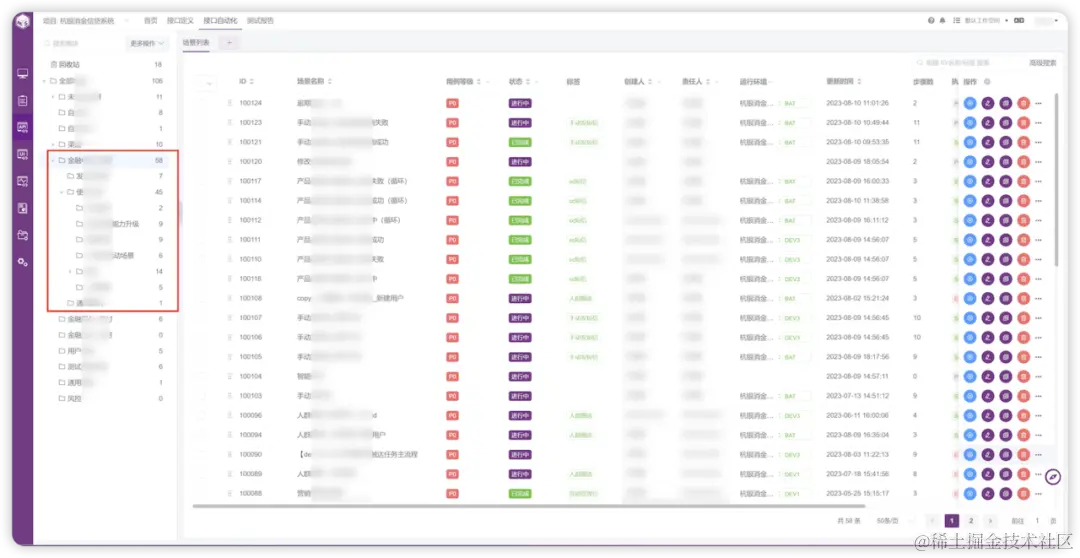Click the table's horizontal scrollbar
Viewport: 1080px width, 558px height.
point(529,506)
